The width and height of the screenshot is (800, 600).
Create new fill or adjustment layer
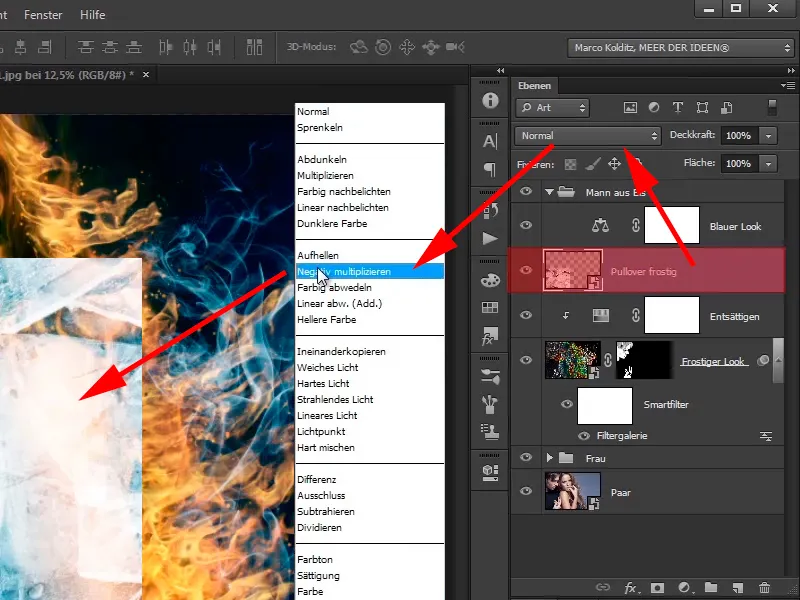(685, 588)
